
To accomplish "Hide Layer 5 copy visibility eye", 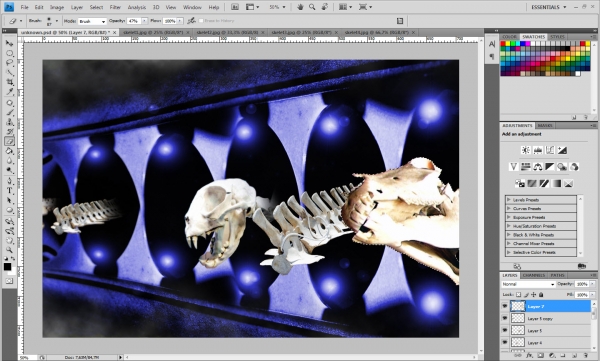I will [505, 318].
